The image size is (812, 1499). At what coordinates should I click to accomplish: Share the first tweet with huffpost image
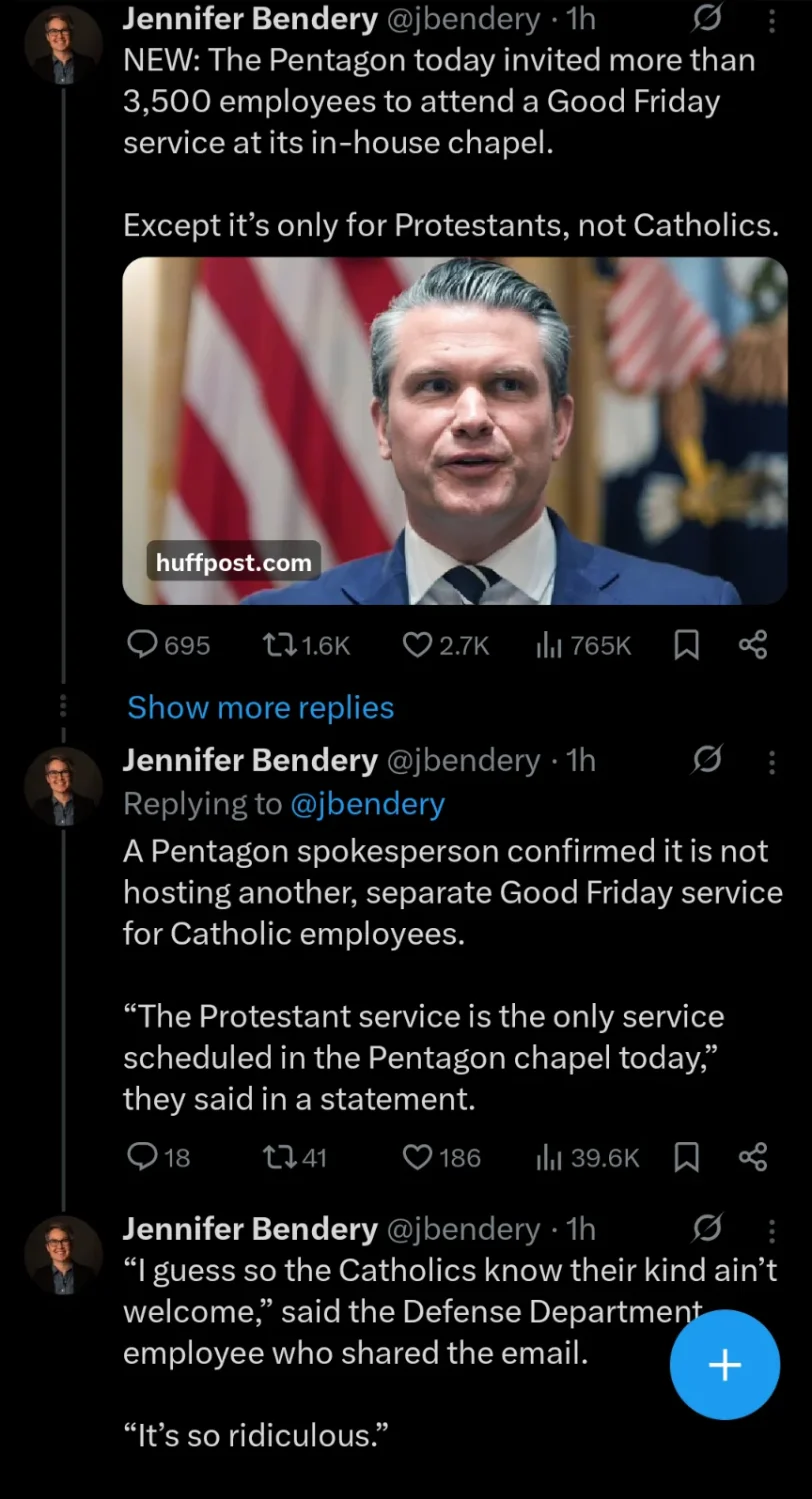[x=752, y=646]
